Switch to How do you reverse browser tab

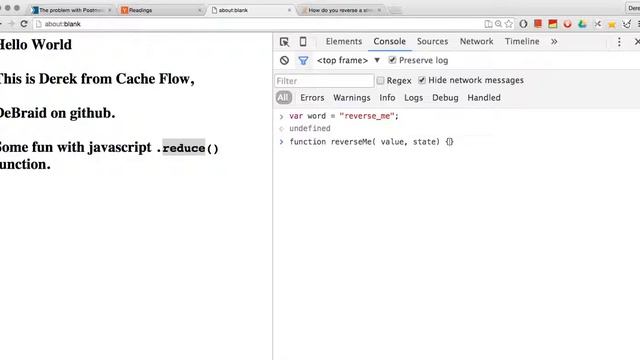pyautogui.click(x=342, y=10)
